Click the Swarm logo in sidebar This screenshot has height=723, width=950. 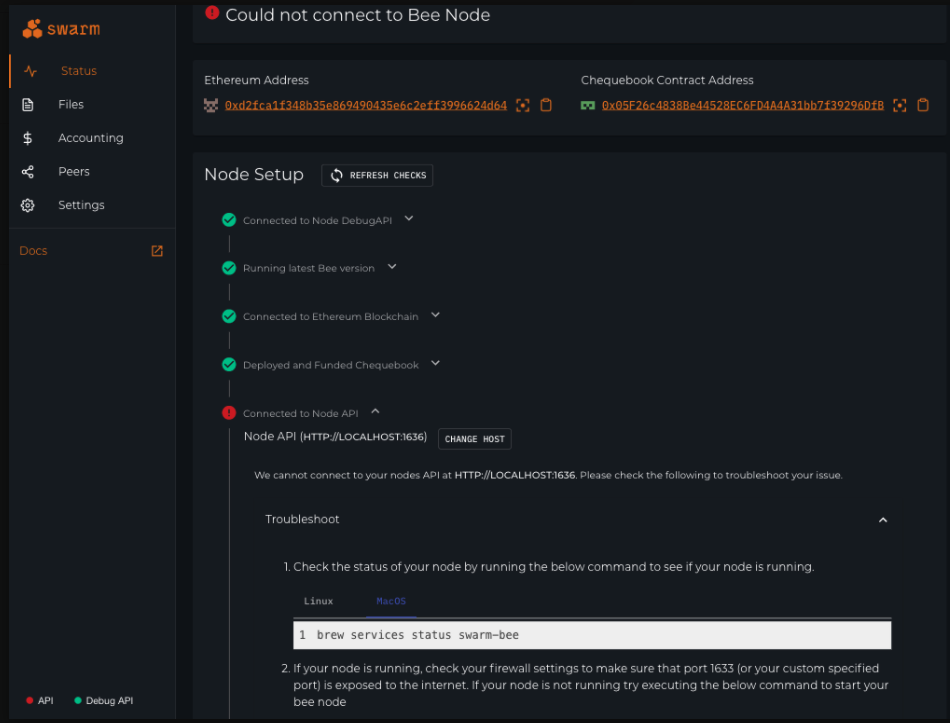click(x=61, y=29)
